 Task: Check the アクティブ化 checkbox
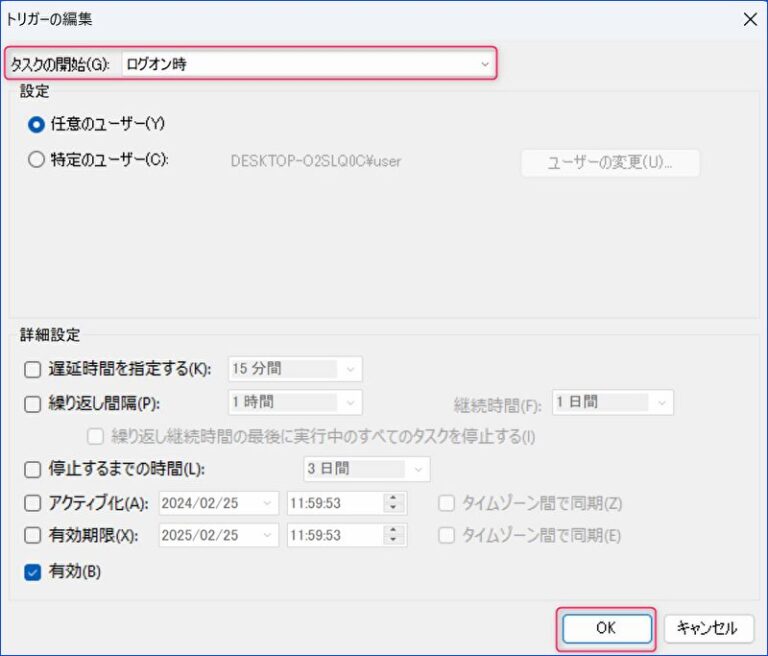pyautogui.click(x=33, y=503)
